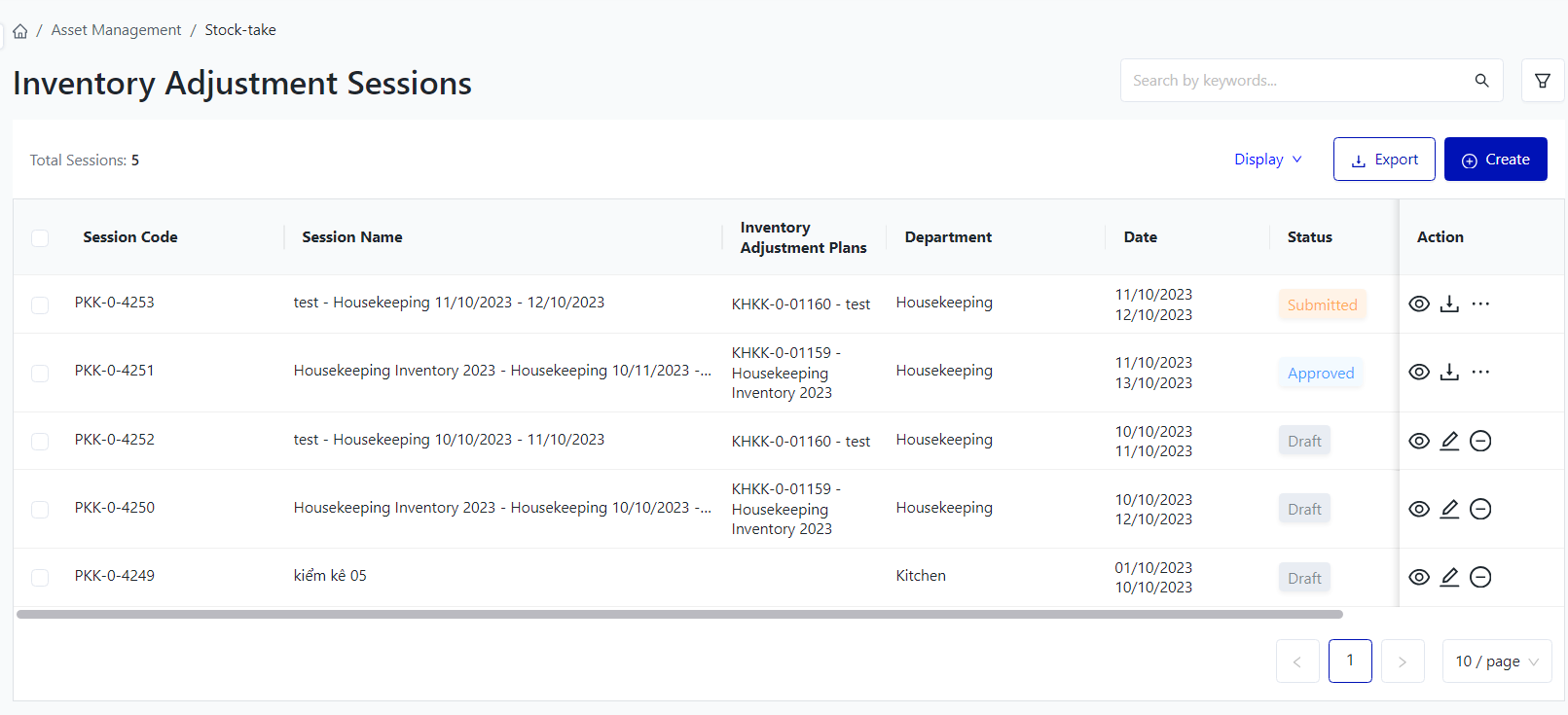The width and height of the screenshot is (1568, 715).
Task: Select checkbox for session PKK-0-4251
Action: 40,374
